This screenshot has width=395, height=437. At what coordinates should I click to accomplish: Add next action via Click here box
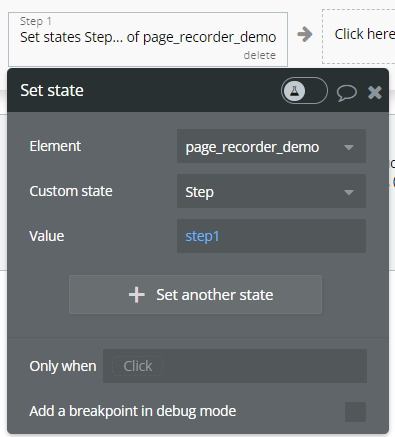click(359, 36)
